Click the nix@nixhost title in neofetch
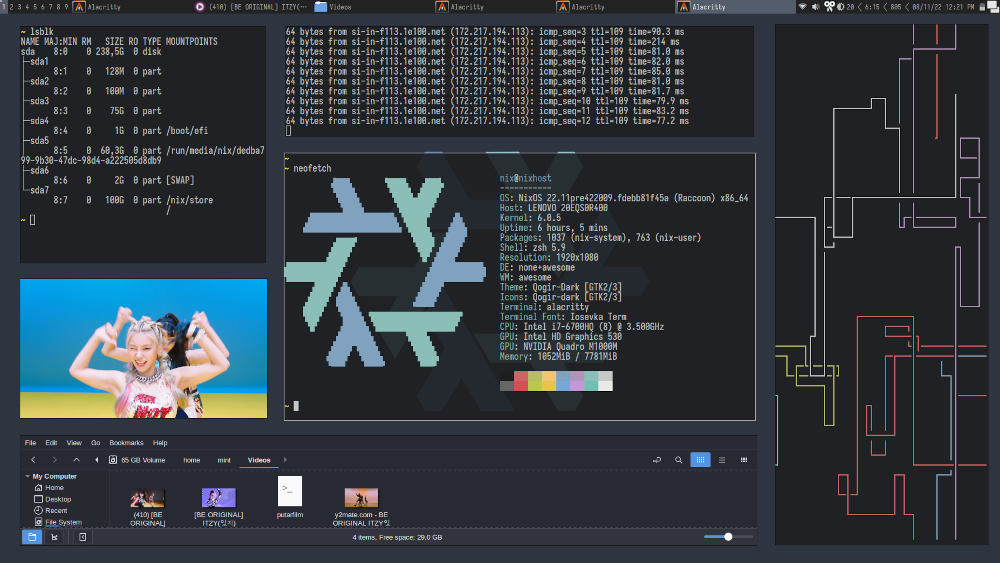The width and height of the screenshot is (1000, 563). click(526, 178)
